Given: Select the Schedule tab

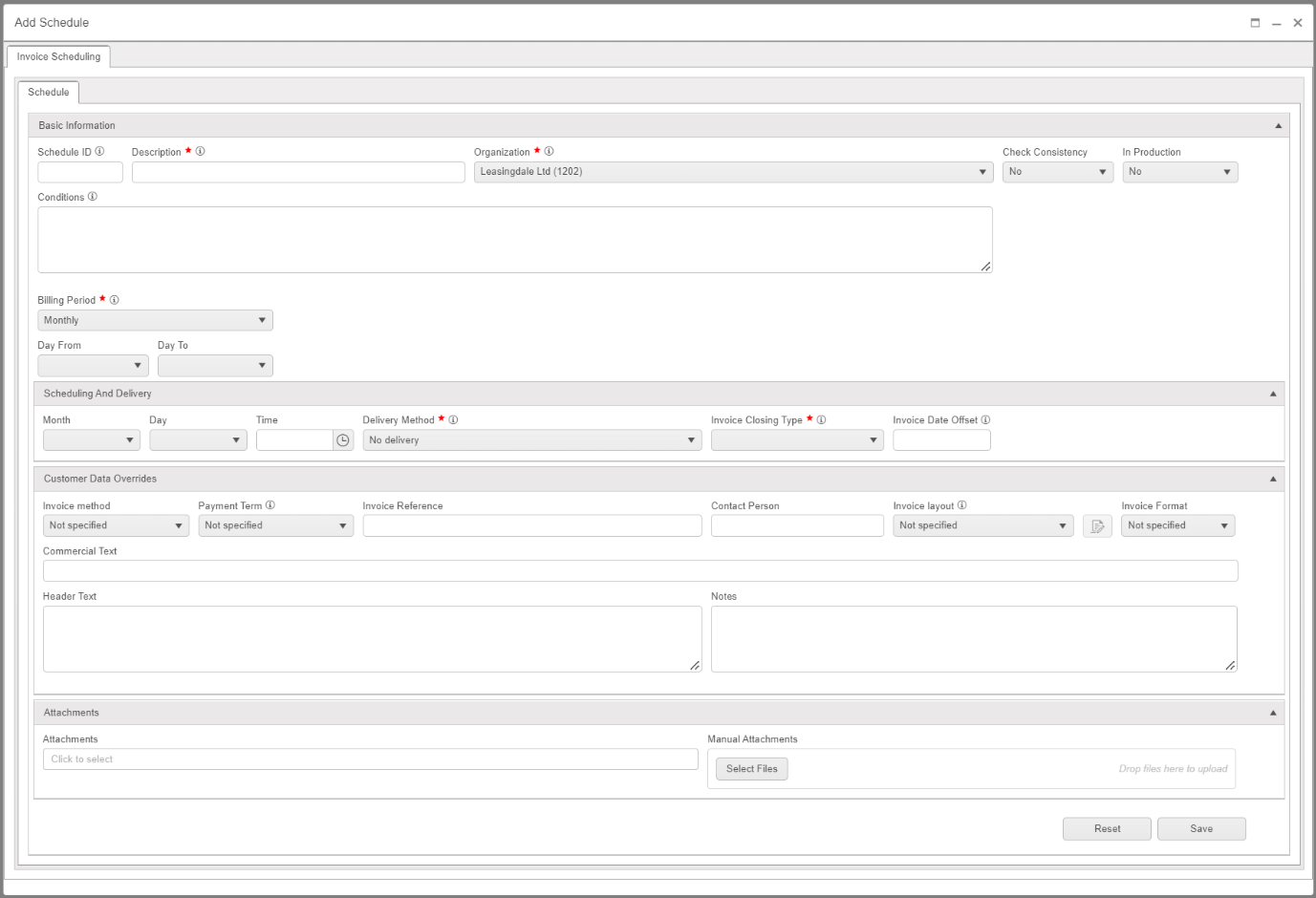Looking at the screenshot, I should tap(48, 92).
